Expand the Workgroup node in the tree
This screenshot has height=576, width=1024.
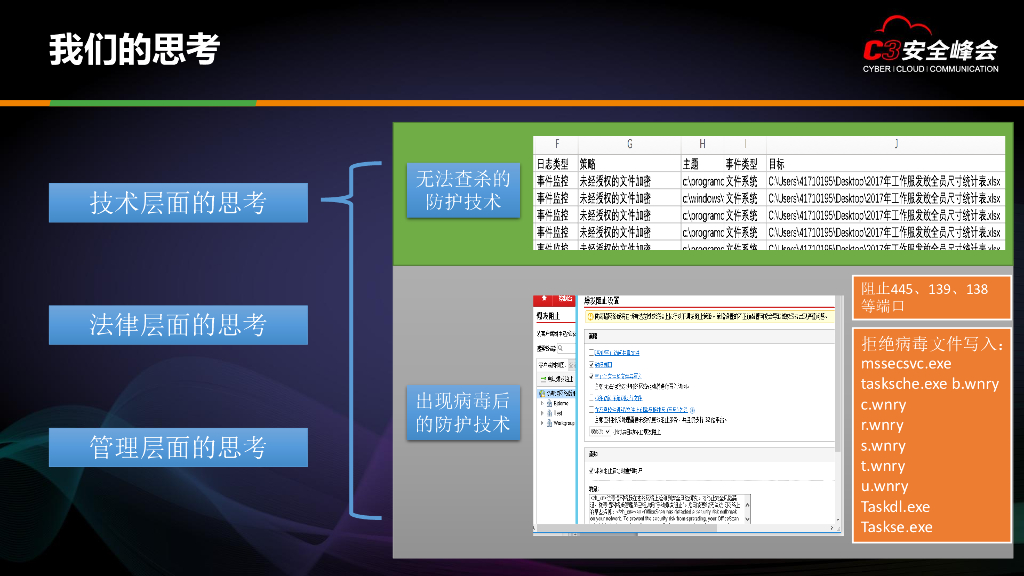[x=542, y=423]
